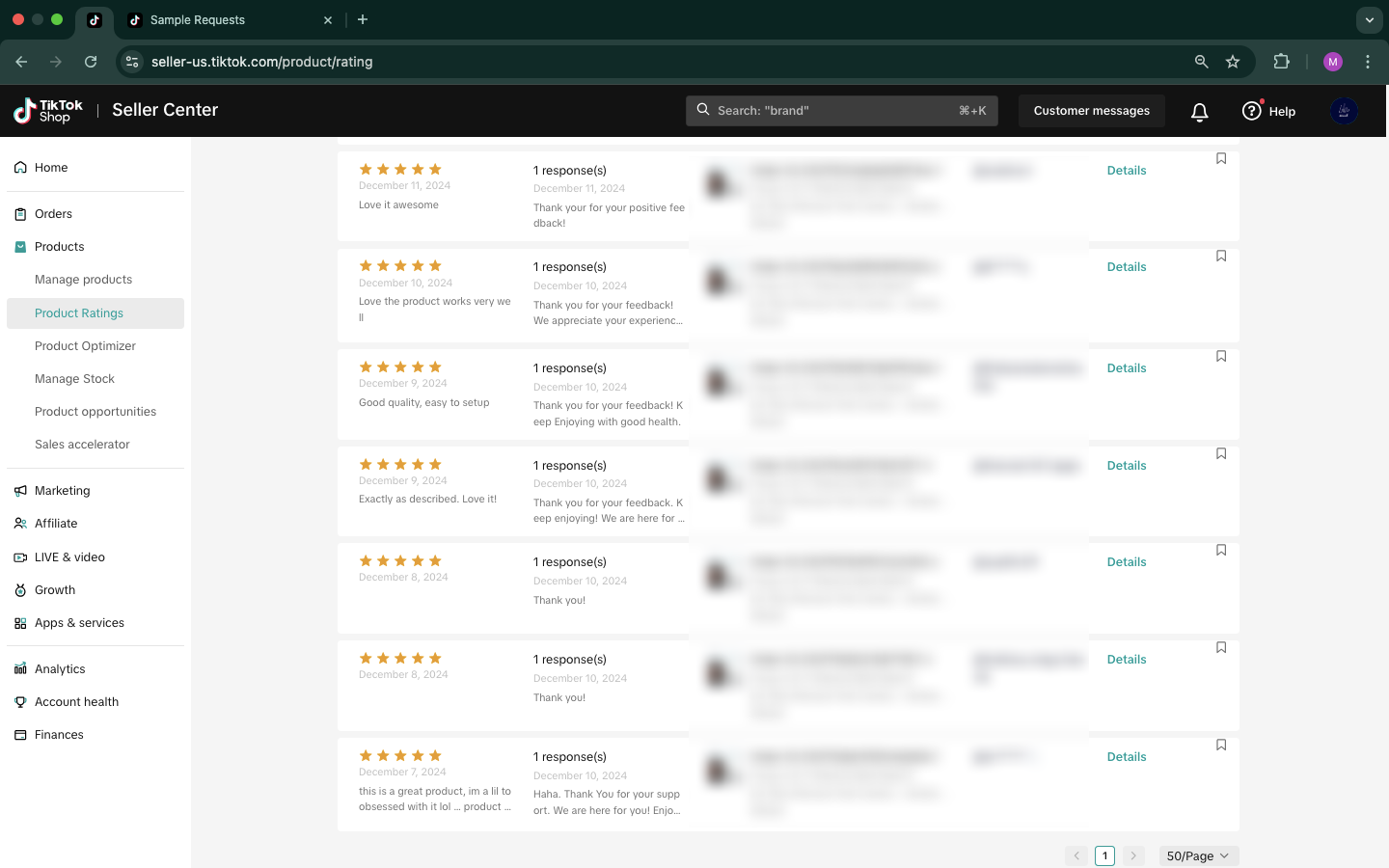Collapse the Products sidebar section
Screen dimensions: 1389x868
(x=59, y=247)
